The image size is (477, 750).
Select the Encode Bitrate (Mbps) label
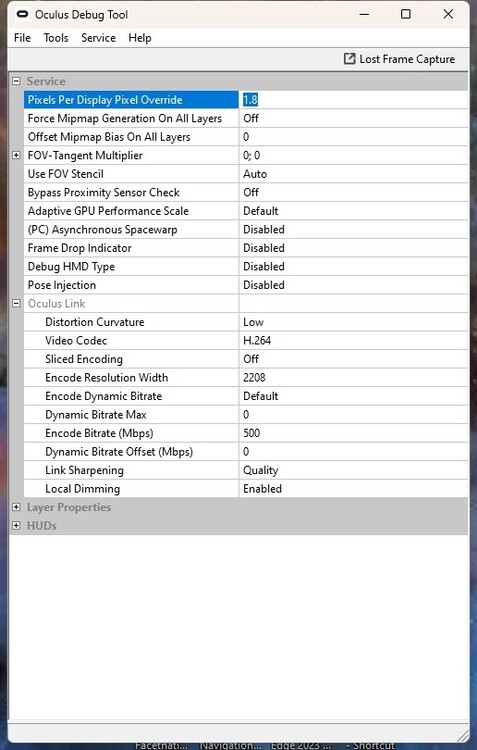point(99,434)
